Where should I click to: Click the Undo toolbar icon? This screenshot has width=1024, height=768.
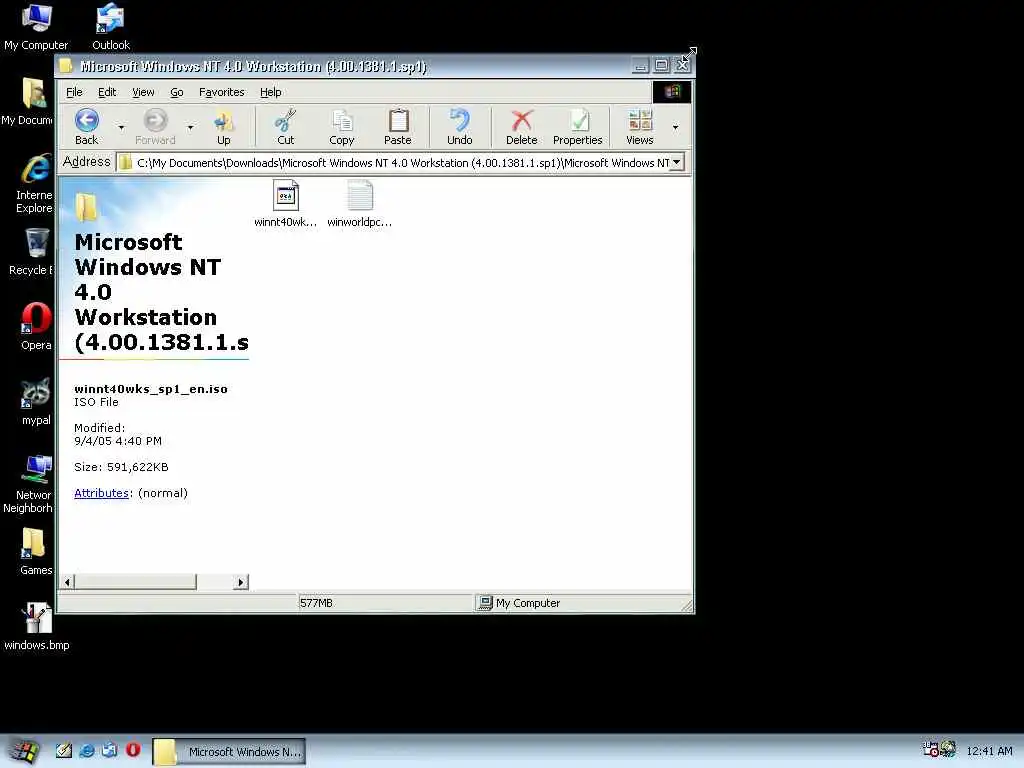click(x=460, y=127)
